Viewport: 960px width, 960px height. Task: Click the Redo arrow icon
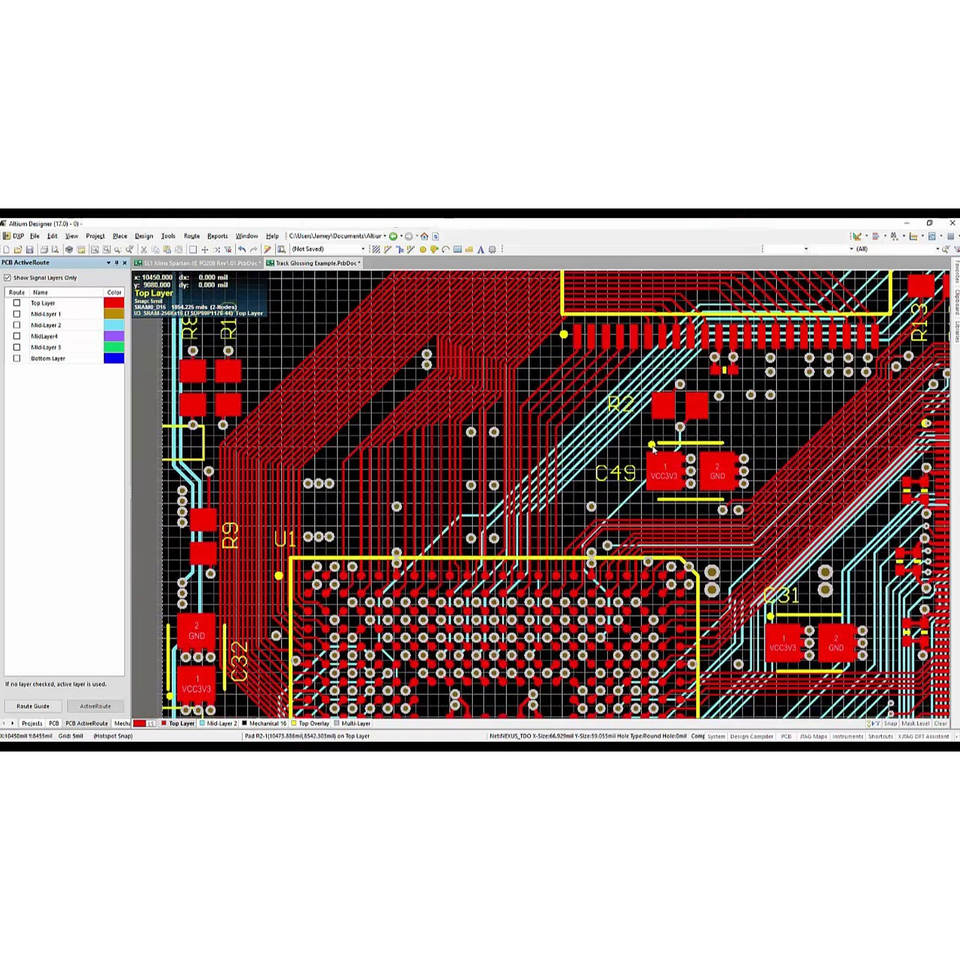253,249
